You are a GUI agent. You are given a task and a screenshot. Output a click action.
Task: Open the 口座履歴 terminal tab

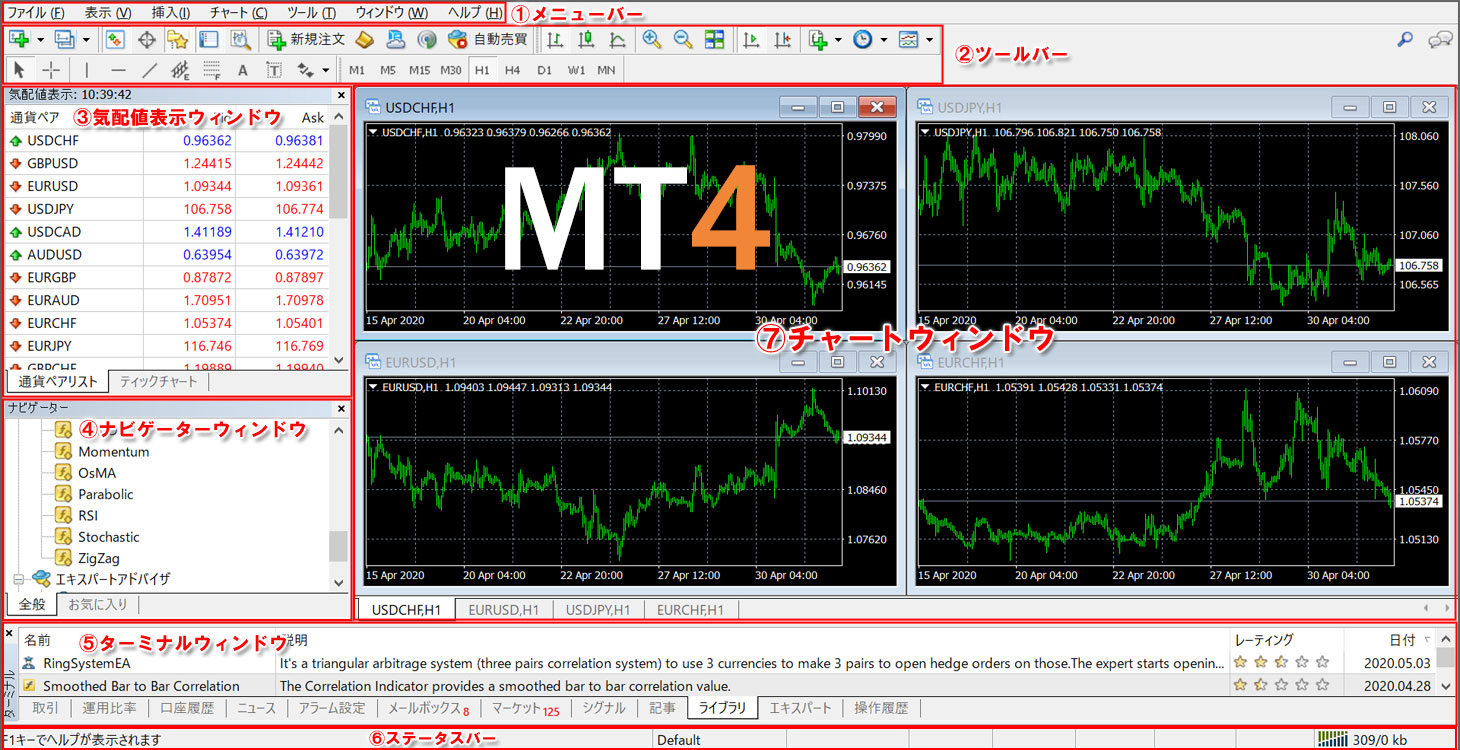point(187,708)
